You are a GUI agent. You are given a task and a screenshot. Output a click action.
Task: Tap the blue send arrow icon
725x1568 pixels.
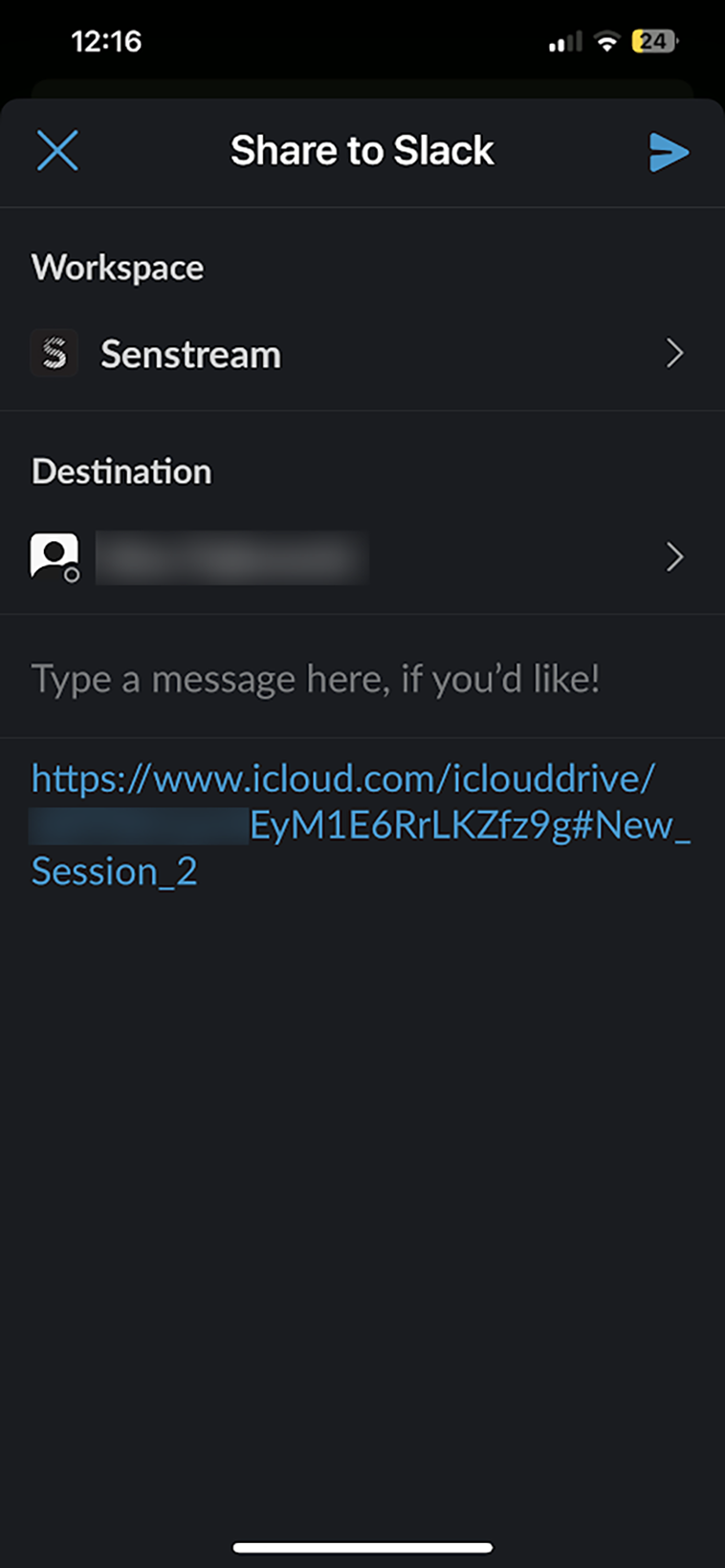point(669,152)
